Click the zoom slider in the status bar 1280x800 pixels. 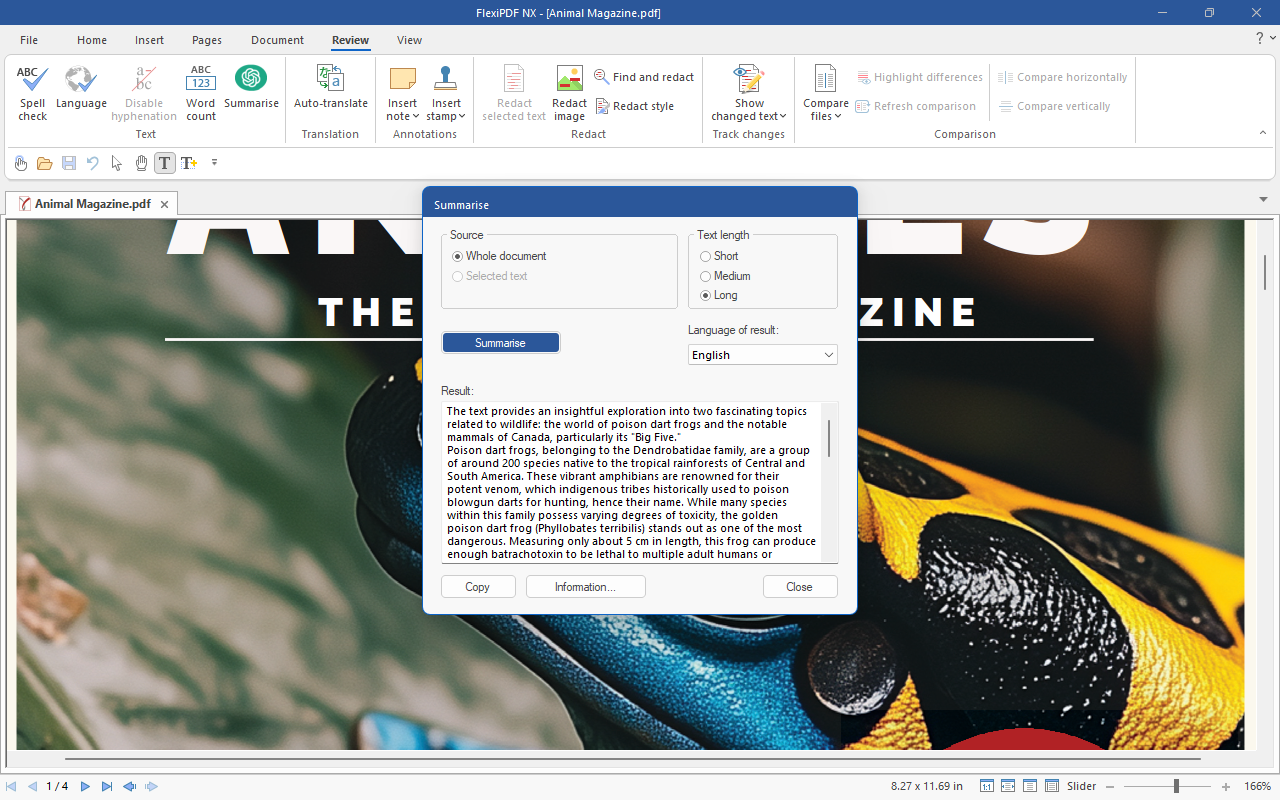(x=1176, y=787)
